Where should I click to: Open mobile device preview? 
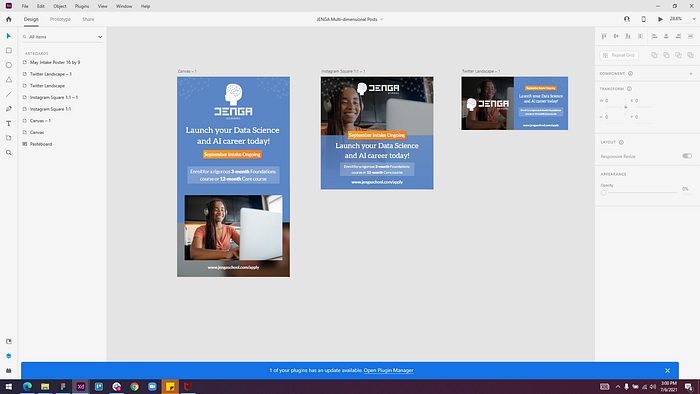tap(643, 19)
